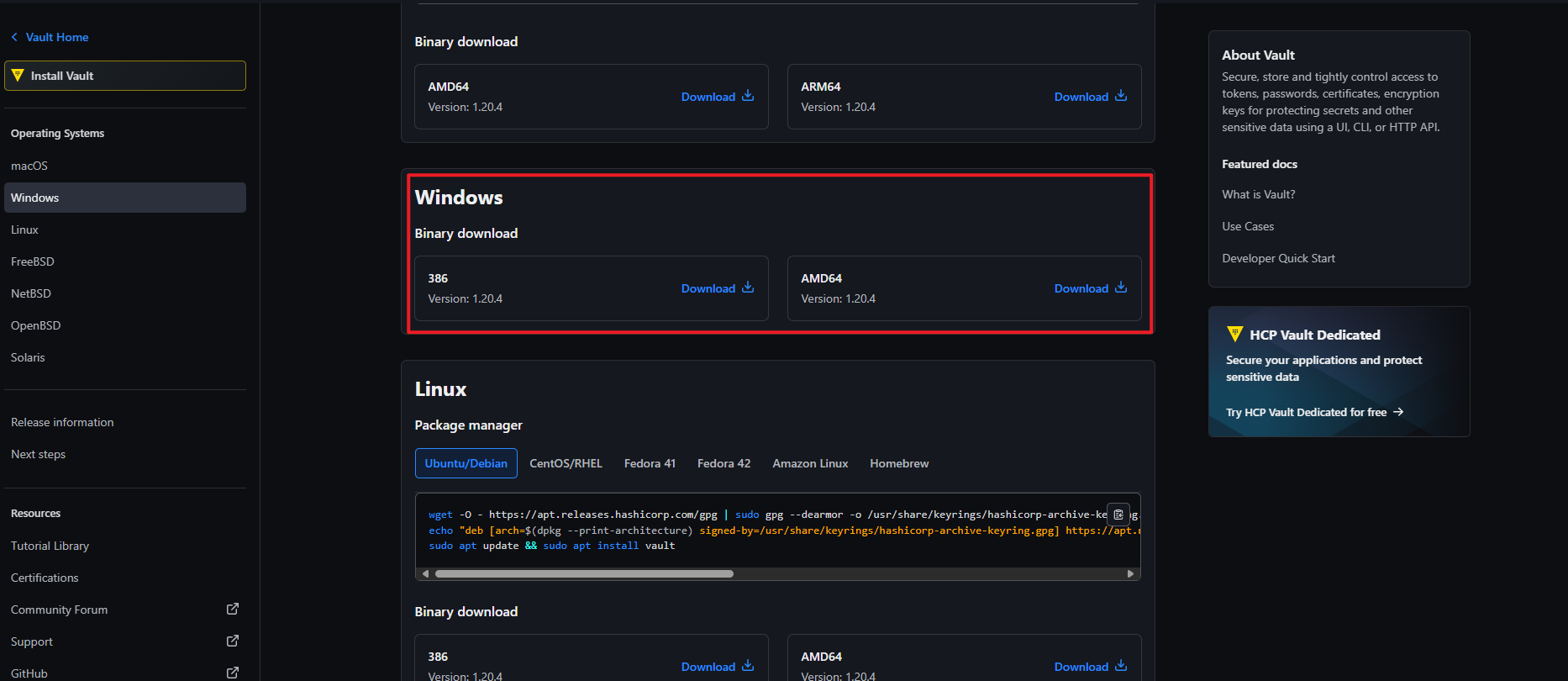Viewport: 1568px width, 681px height.
Task: Click the Support external link icon
Action: pos(233,641)
